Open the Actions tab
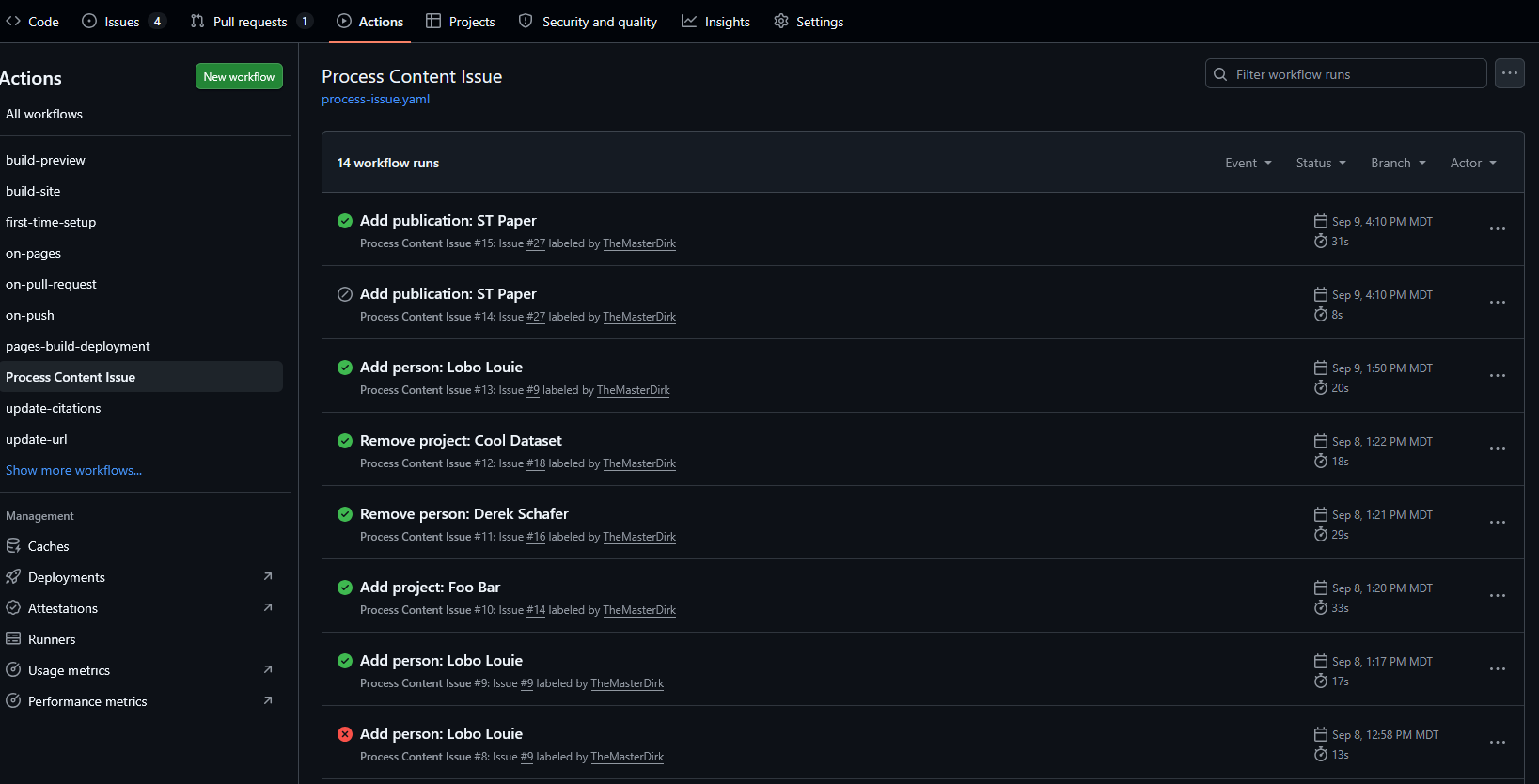 (x=370, y=22)
